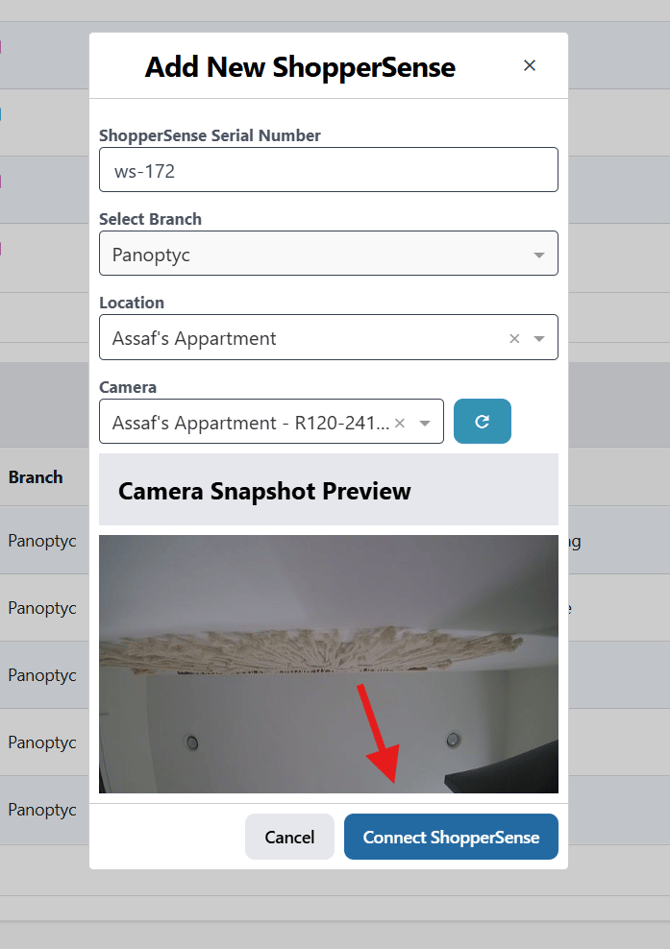Select the first Panoptyc row in the table

click(x=42, y=541)
